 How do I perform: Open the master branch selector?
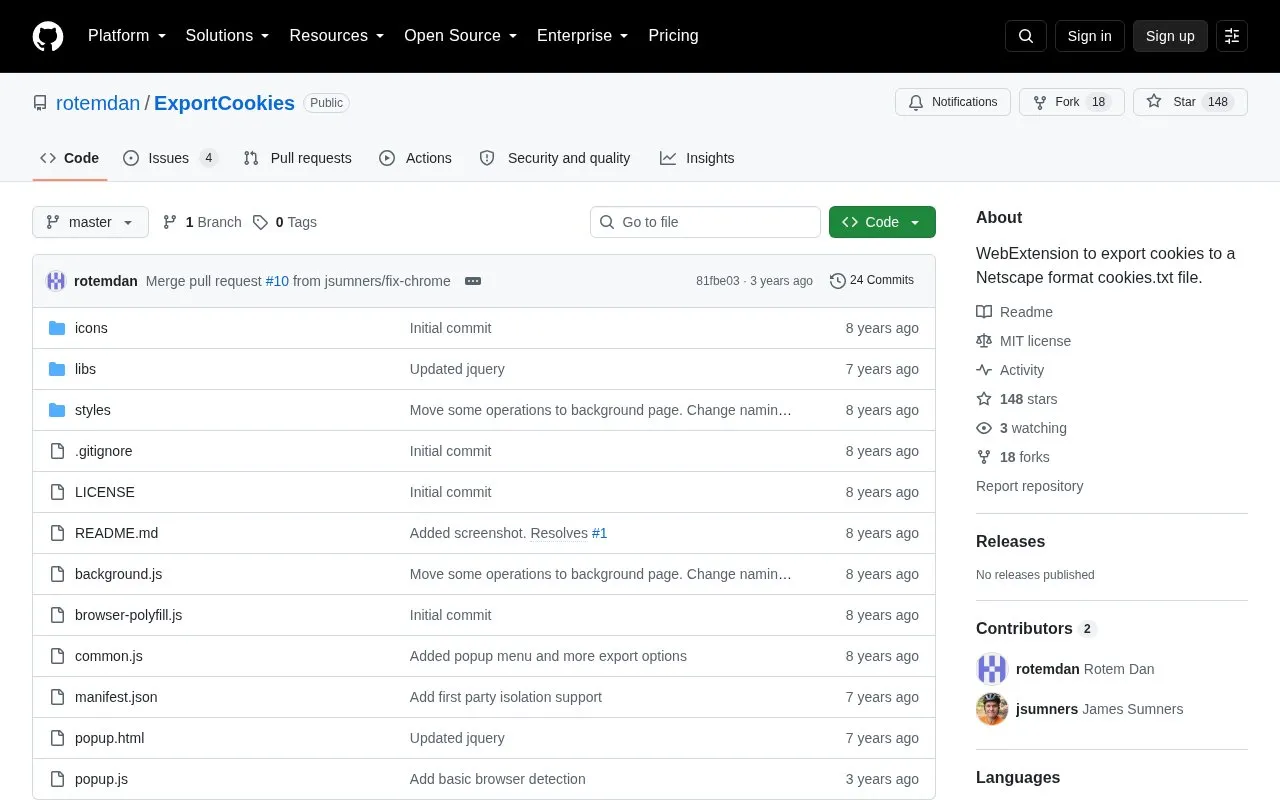click(x=90, y=222)
